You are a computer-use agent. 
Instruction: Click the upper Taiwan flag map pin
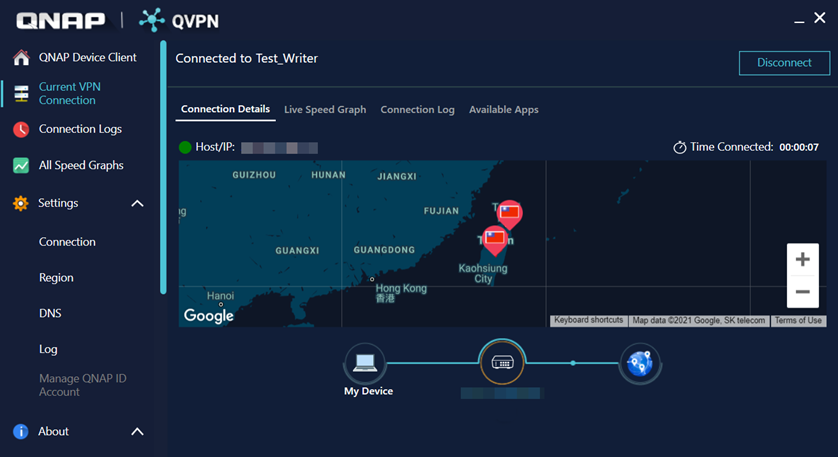click(x=509, y=214)
